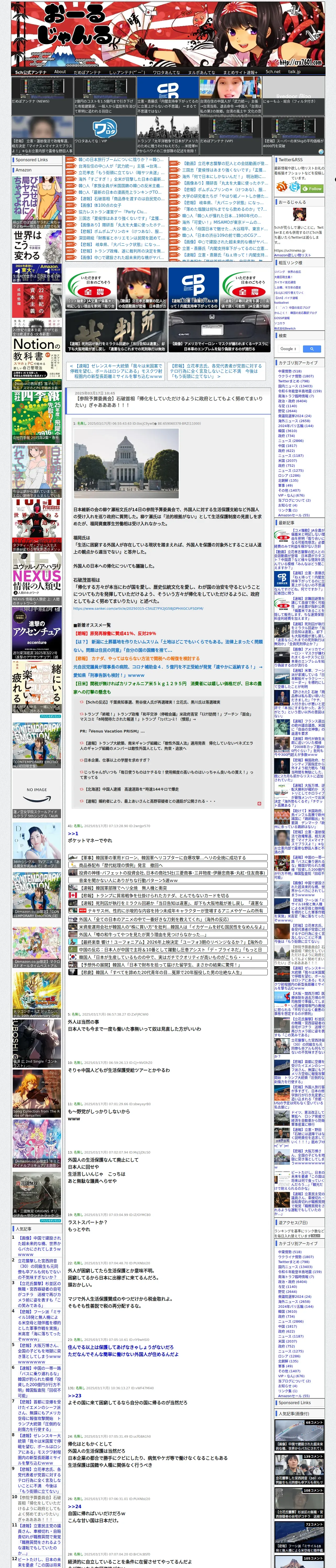Open category ウクライナ情勢 (1807)

(x=296, y=376)
